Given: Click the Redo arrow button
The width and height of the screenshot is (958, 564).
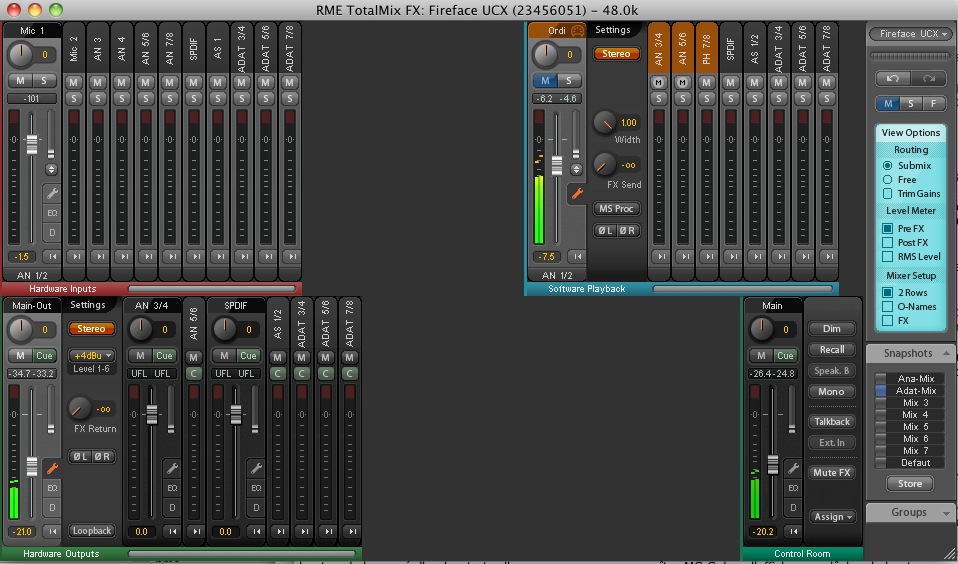Looking at the screenshot, I should [928, 78].
